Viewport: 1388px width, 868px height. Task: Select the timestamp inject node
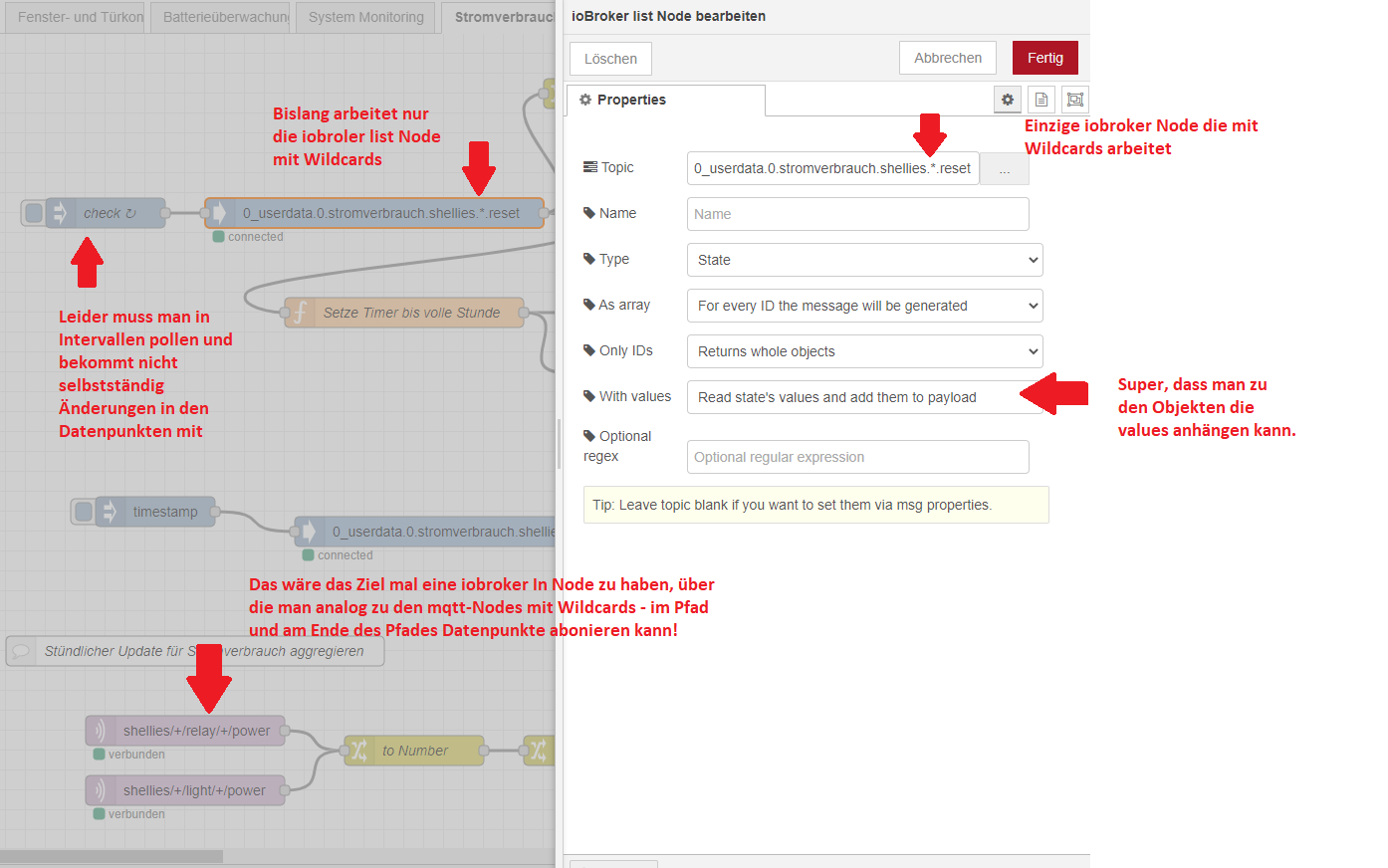[155, 512]
